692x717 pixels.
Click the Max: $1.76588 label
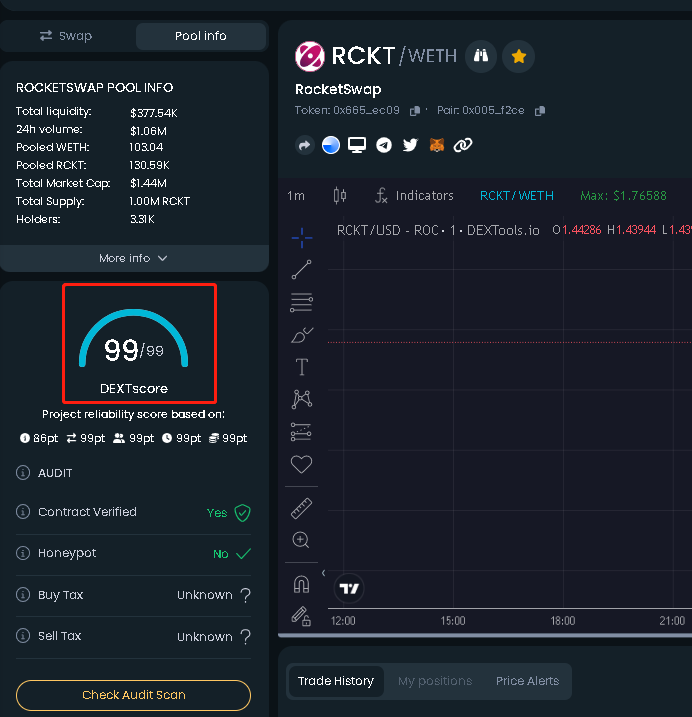pos(623,196)
